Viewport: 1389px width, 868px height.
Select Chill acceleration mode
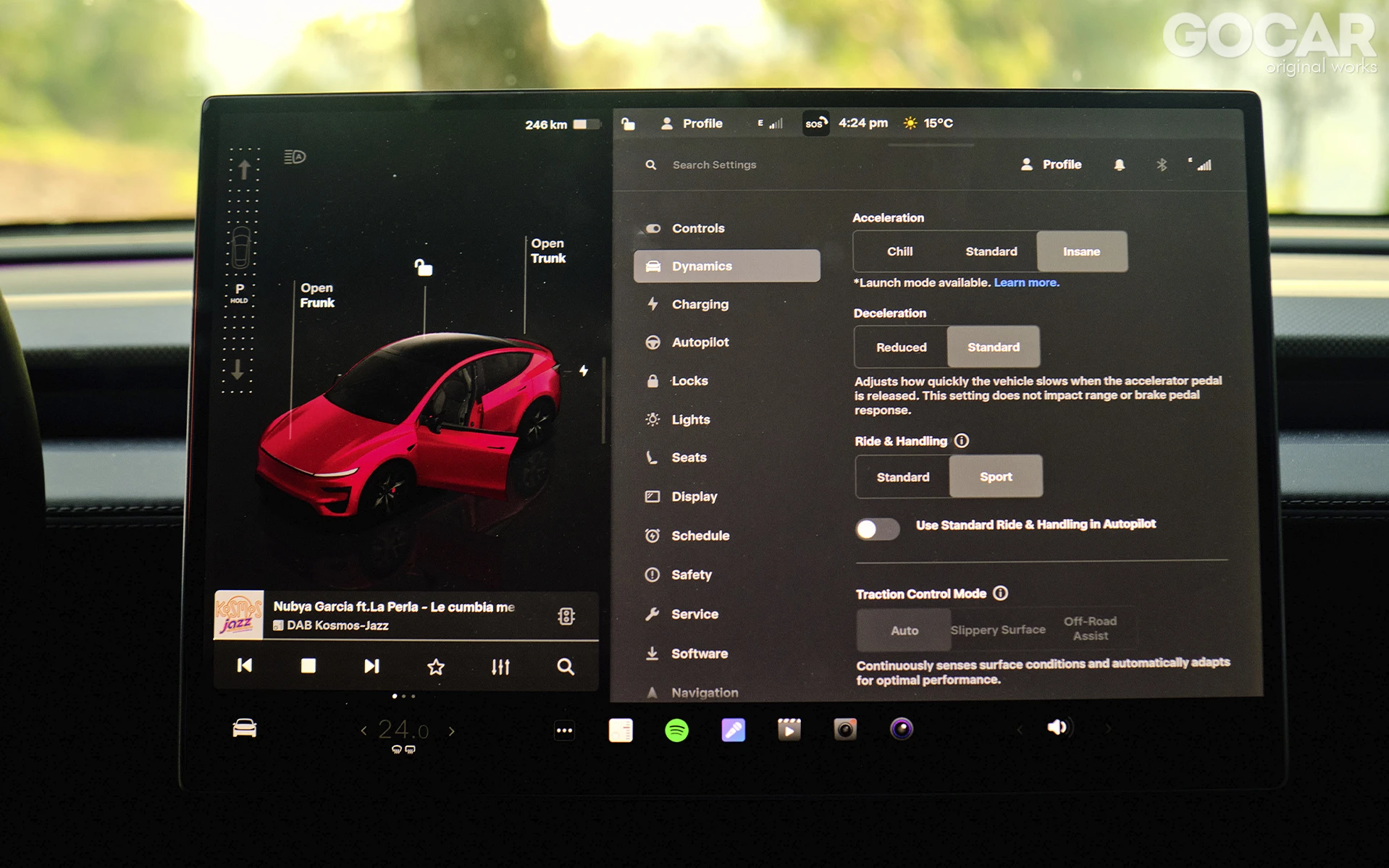[899, 251]
